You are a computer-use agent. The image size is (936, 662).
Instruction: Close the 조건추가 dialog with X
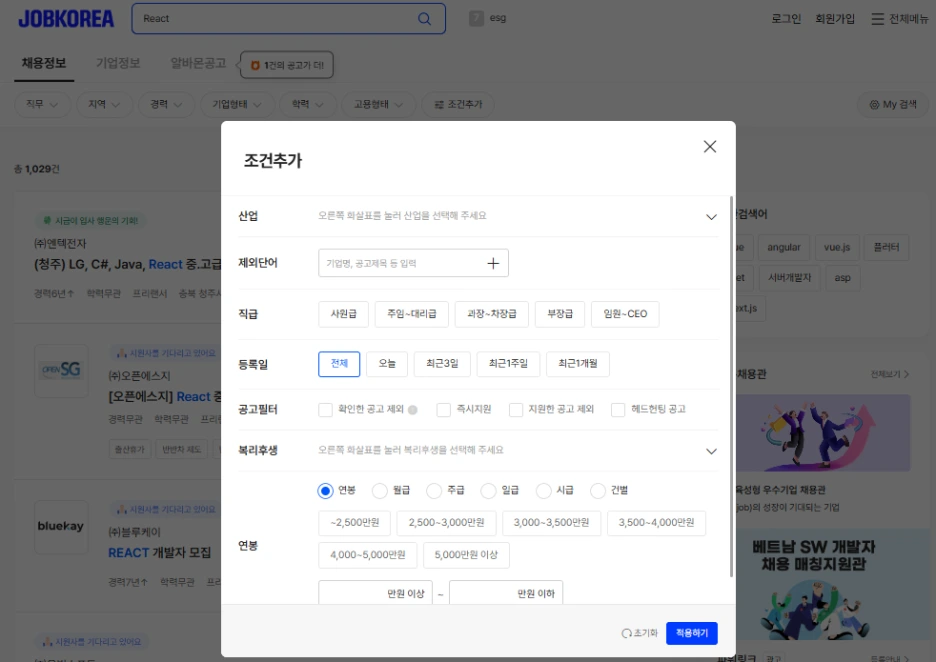coord(710,146)
